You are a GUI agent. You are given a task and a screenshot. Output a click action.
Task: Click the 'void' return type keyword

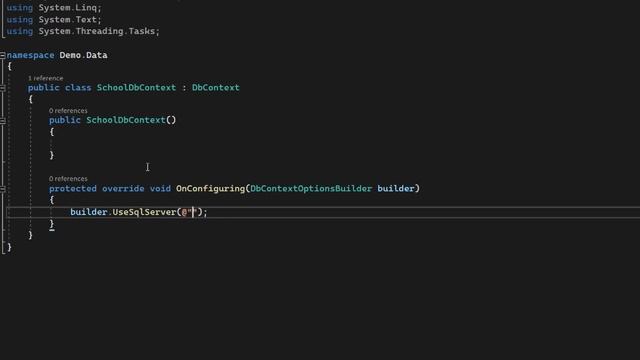pyautogui.click(x=160, y=189)
